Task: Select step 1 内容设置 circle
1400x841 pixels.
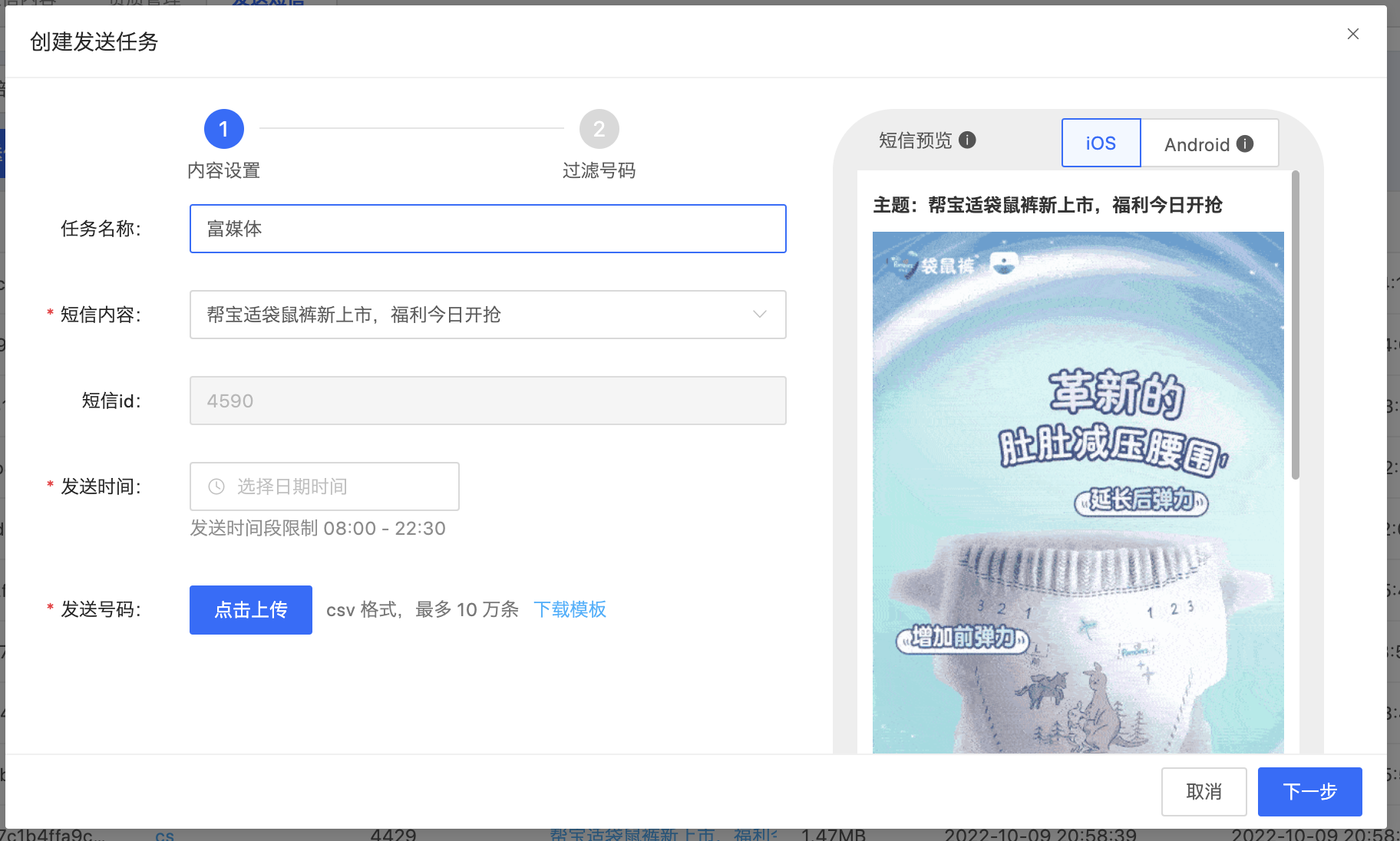Action: (x=224, y=129)
